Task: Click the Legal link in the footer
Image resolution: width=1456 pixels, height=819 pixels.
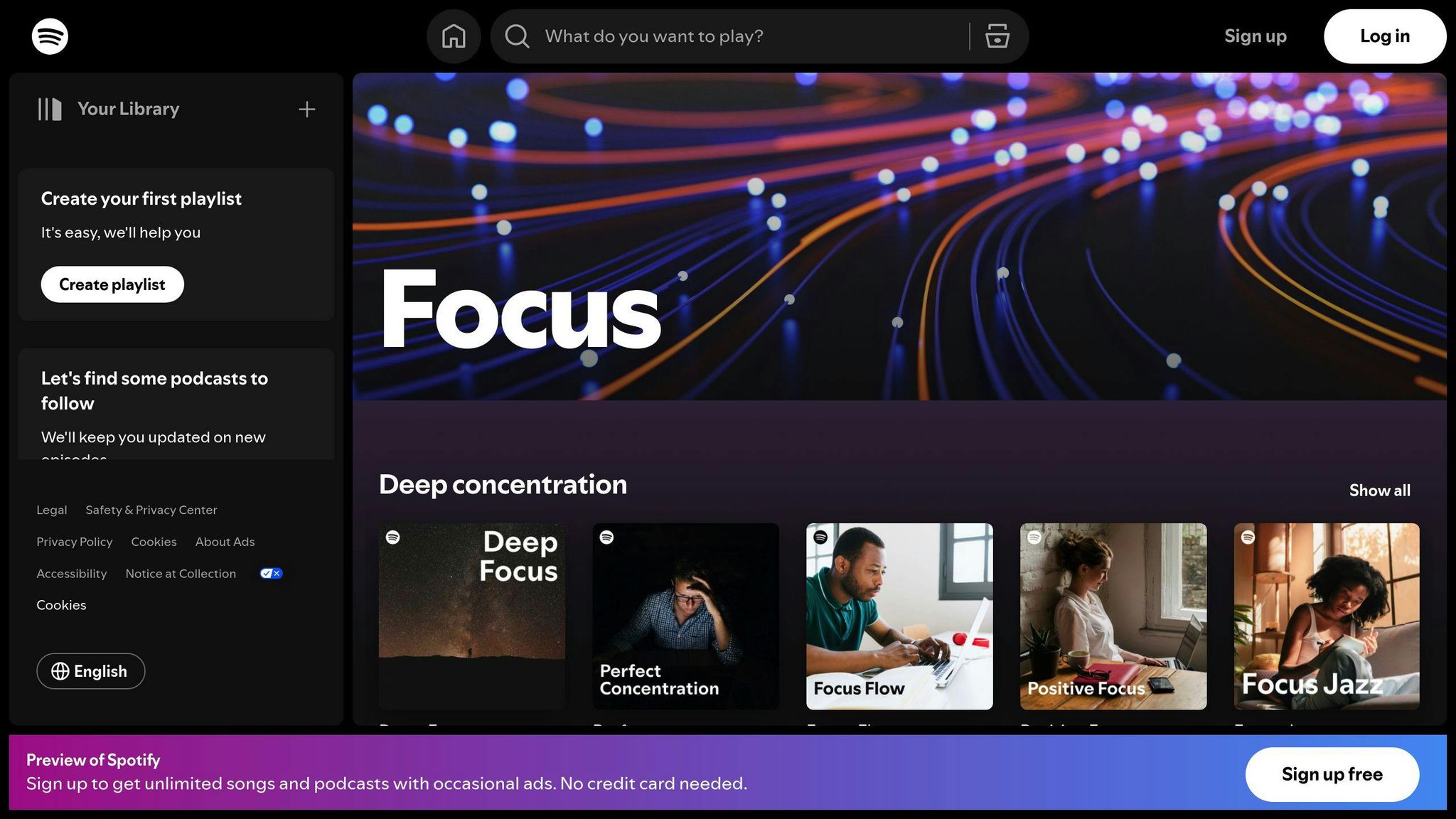Action: [x=51, y=510]
